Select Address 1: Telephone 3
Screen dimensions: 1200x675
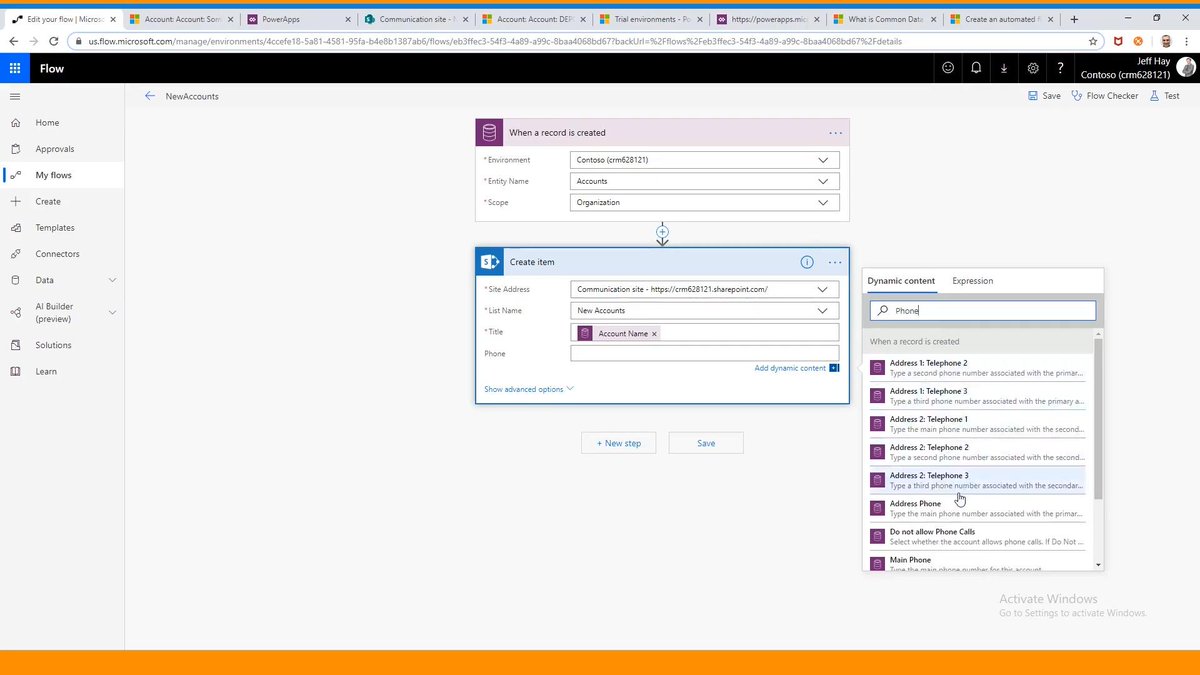[976, 396]
